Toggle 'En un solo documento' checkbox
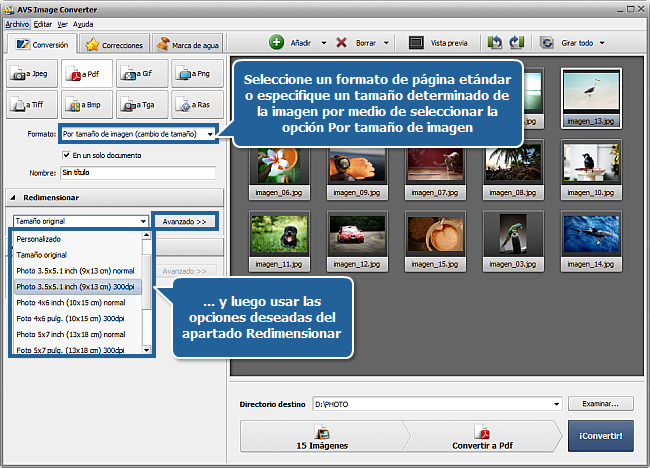Image resolution: width=650 pixels, height=468 pixels. [66, 155]
